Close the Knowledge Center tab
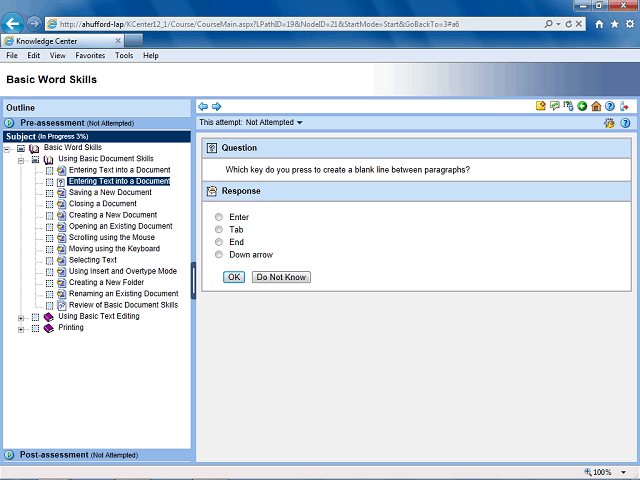 coord(118,40)
